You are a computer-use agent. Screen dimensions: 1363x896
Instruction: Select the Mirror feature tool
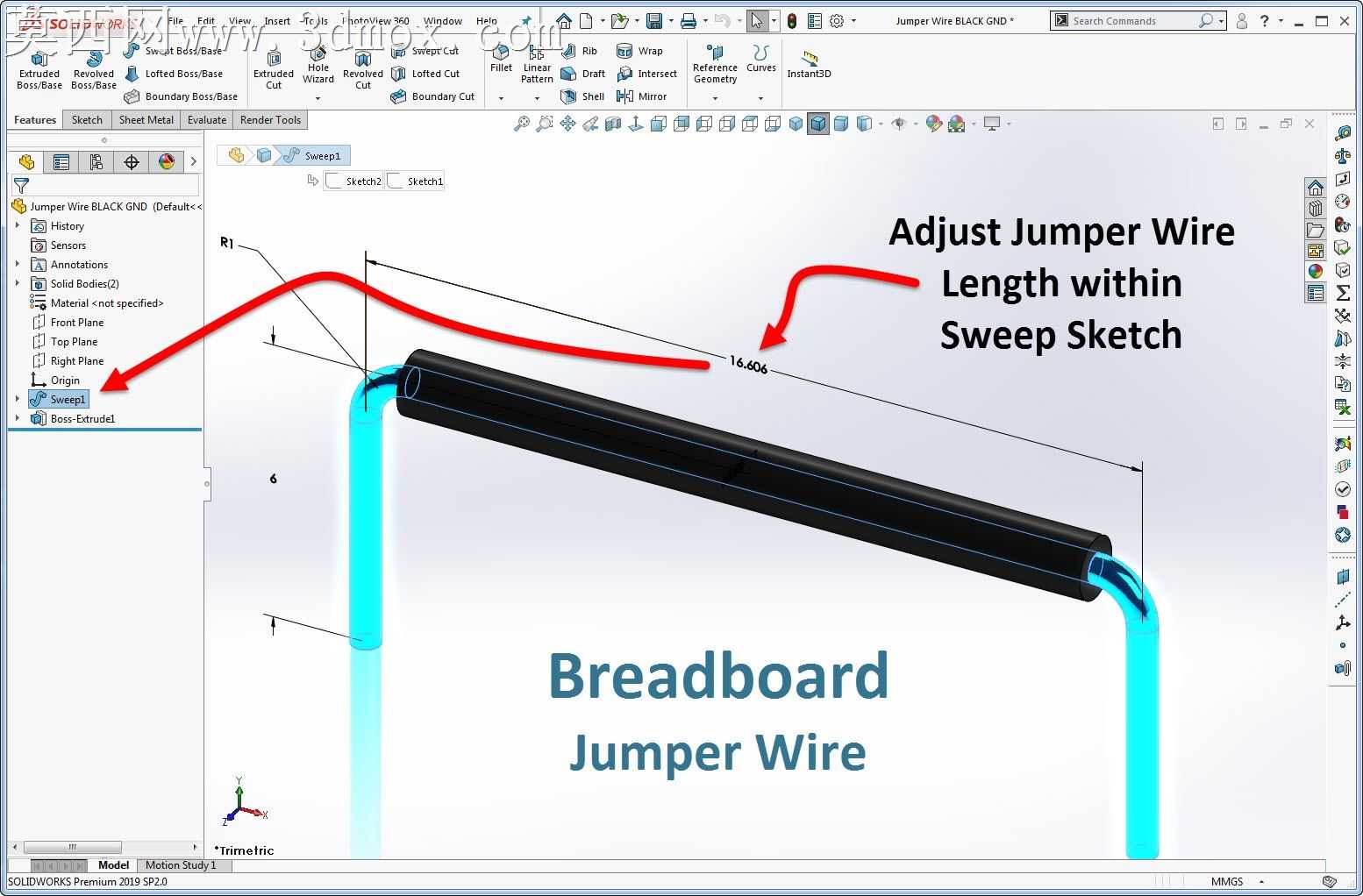coord(642,96)
